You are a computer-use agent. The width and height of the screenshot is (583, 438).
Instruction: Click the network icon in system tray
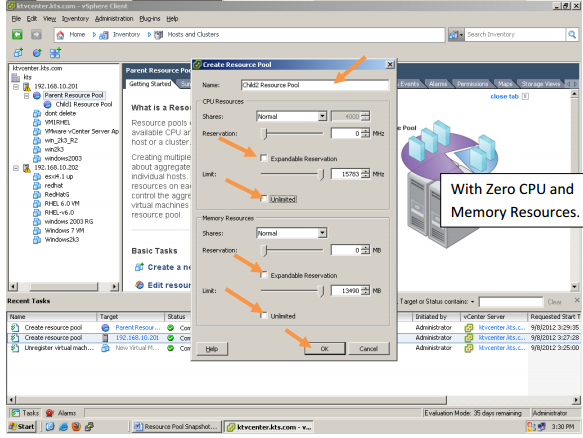coord(542,427)
